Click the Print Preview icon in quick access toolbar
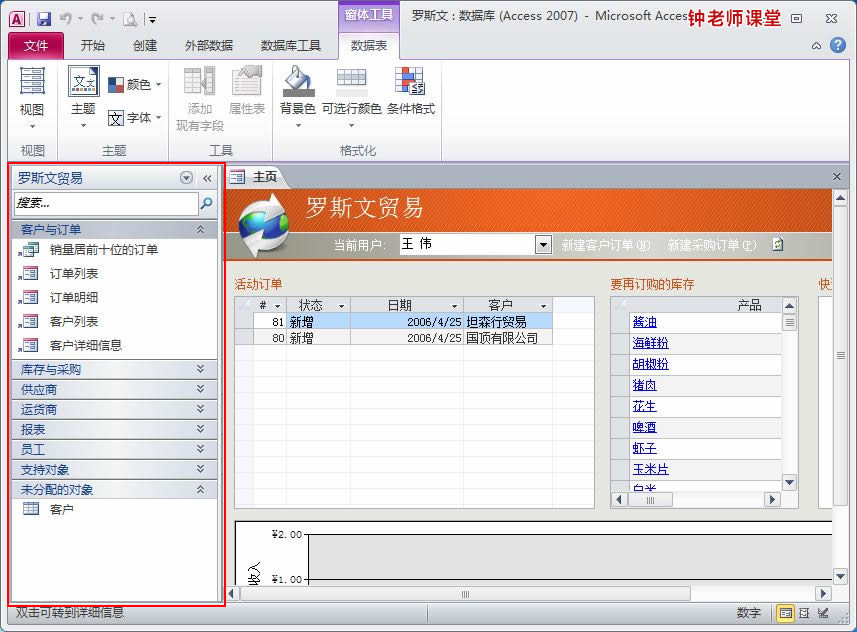 (130, 19)
